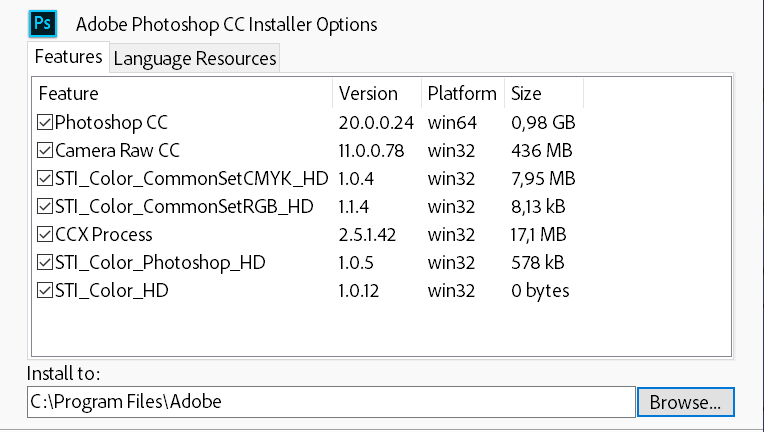
Task: Sort by the Platform column header
Action: [463, 94]
